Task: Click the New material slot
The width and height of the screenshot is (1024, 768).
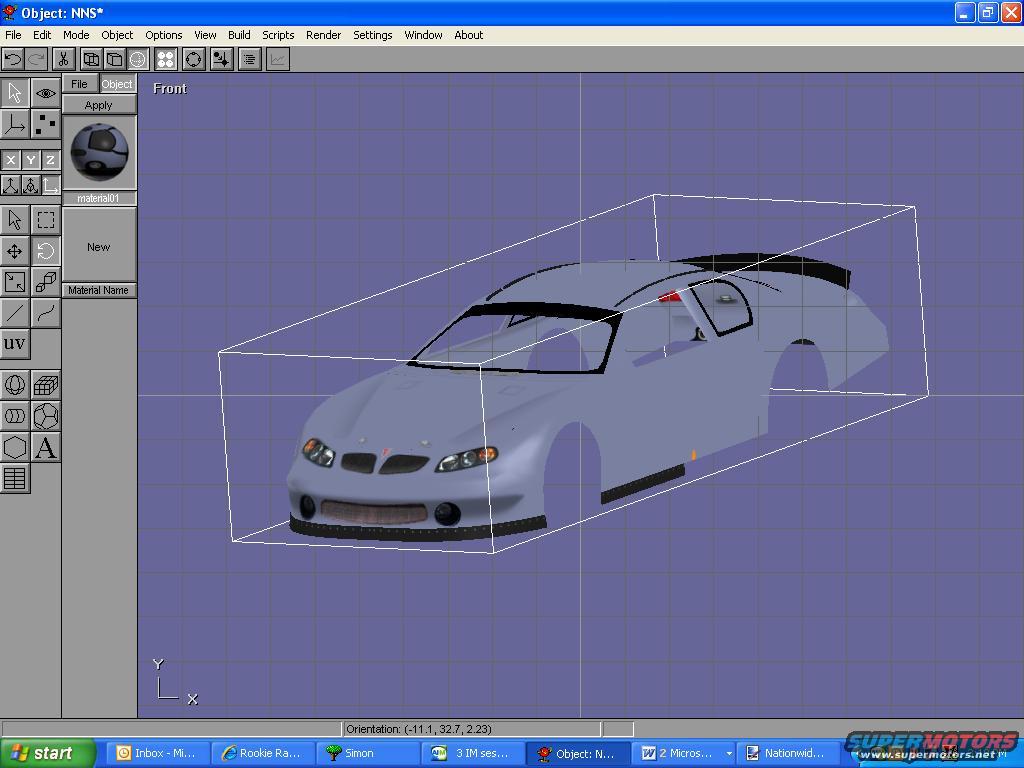Action: click(x=99, y=247)
